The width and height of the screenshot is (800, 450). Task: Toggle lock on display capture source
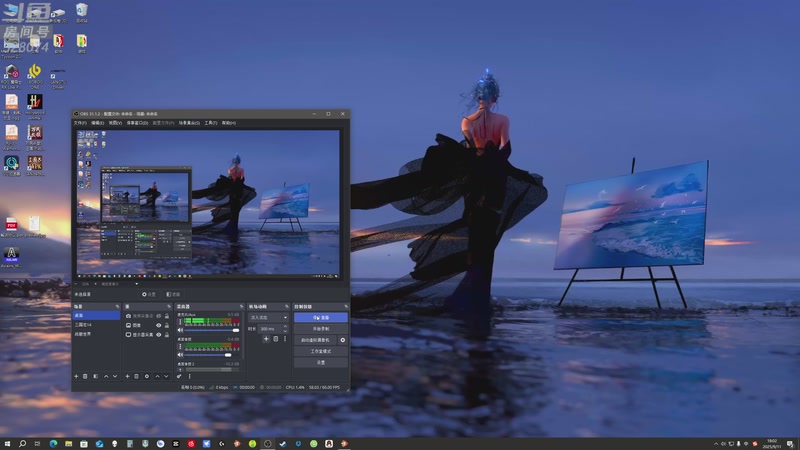pyautogui.click(x=167, y=335)
